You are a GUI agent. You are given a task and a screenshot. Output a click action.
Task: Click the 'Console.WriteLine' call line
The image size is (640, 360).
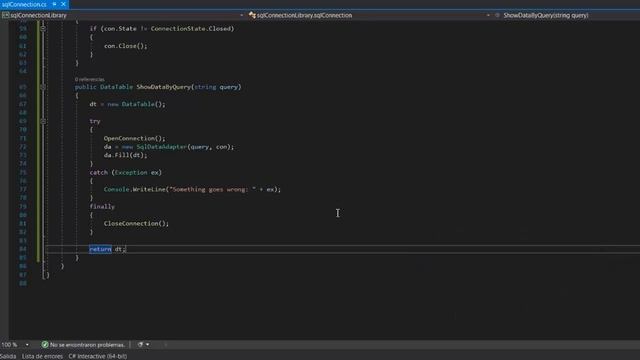tap(192, 189)
